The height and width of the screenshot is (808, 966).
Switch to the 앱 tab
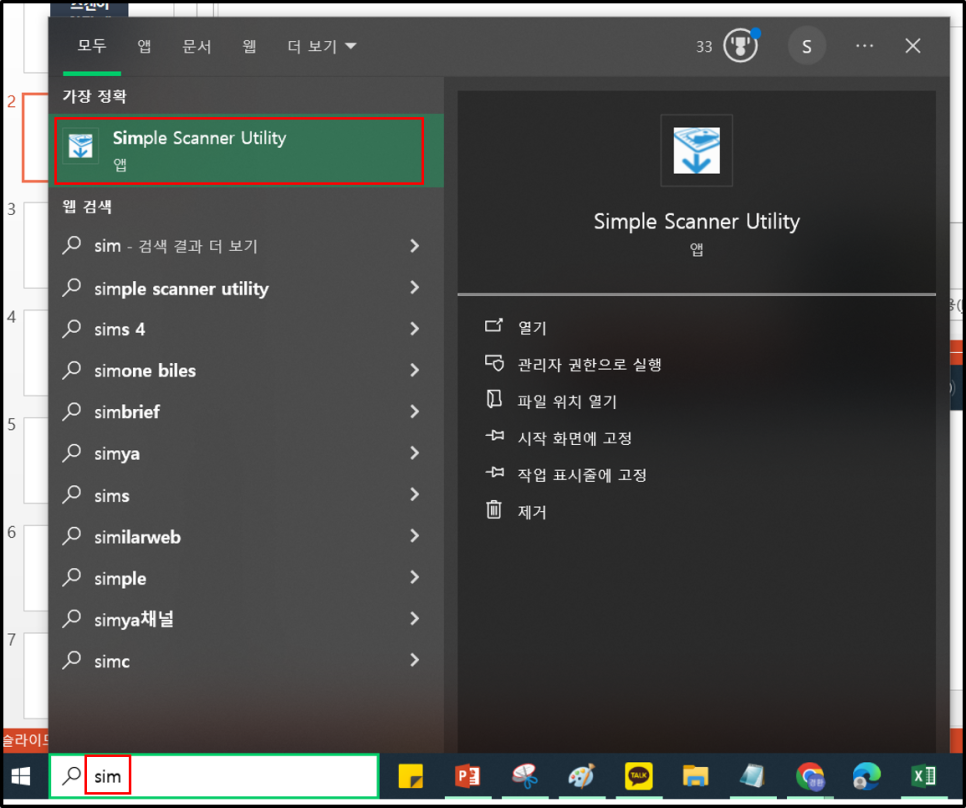click(x=144, y=46)
